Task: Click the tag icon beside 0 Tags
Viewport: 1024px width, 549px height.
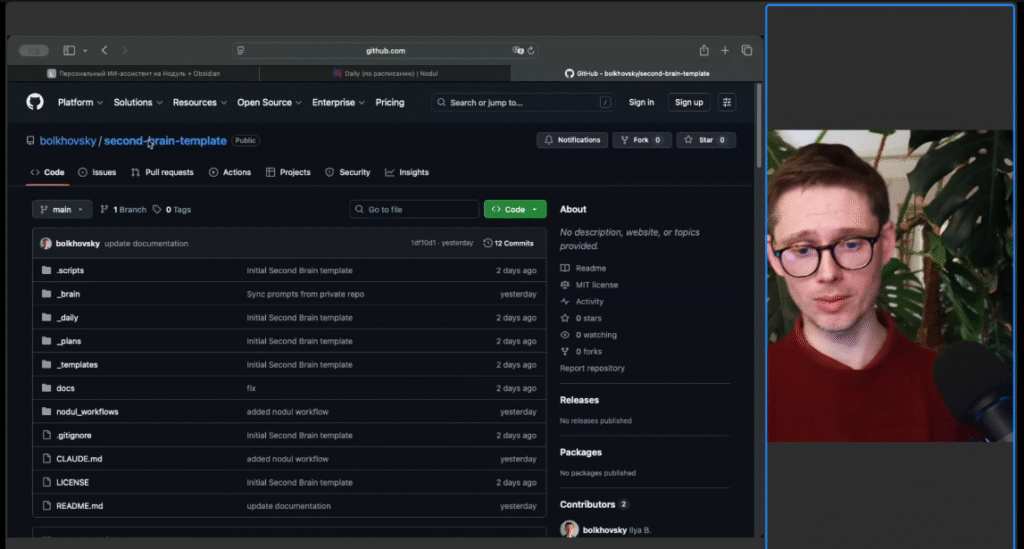Action: coord(157,210)
